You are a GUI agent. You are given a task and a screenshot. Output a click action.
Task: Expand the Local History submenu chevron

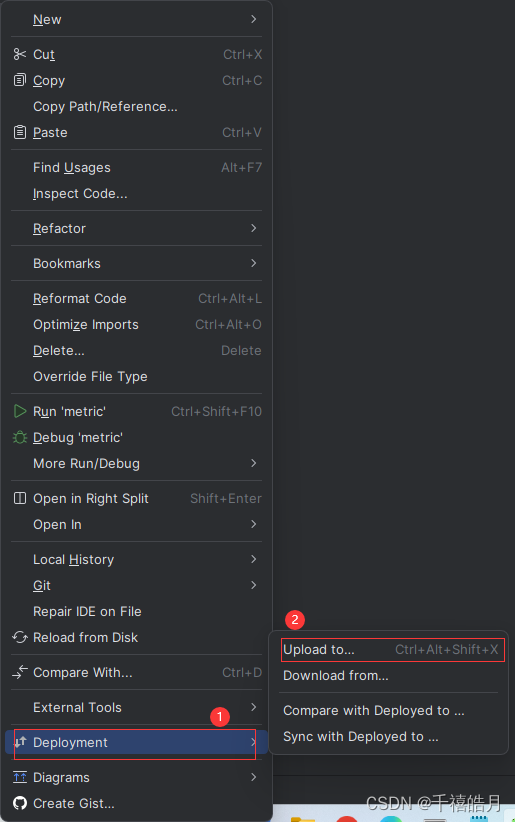point(254,559)
